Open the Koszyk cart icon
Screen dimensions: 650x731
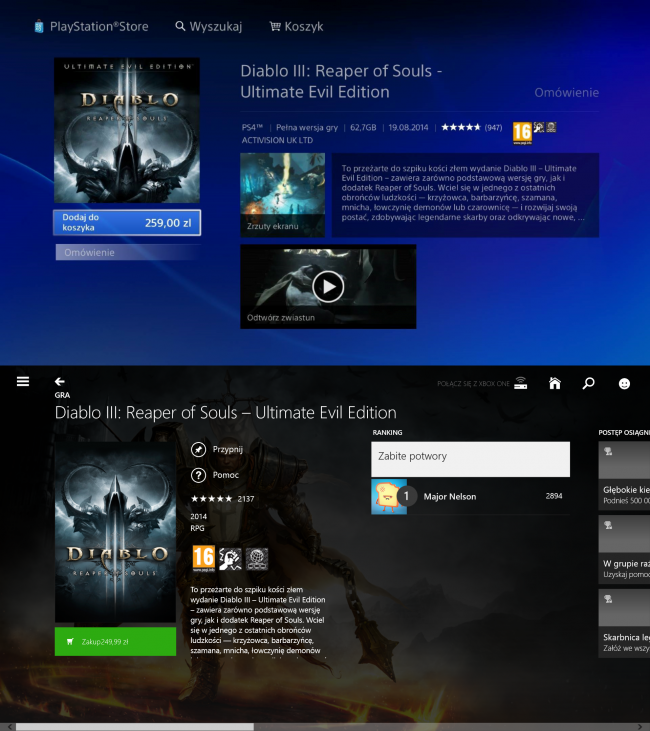275,27
